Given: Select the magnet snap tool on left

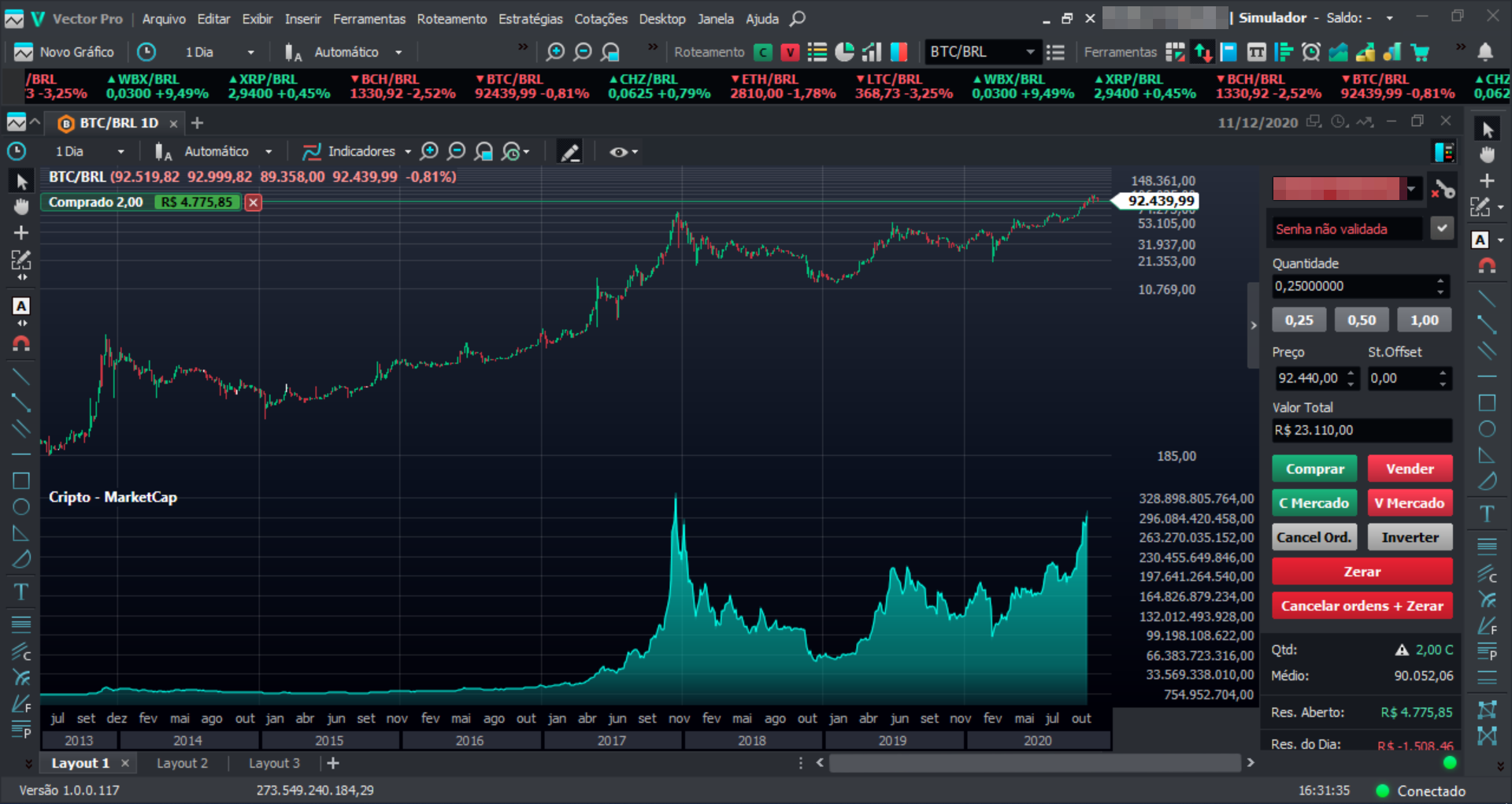Looking at the screenshot, I should pyautogui.click(x=21, y=343).
